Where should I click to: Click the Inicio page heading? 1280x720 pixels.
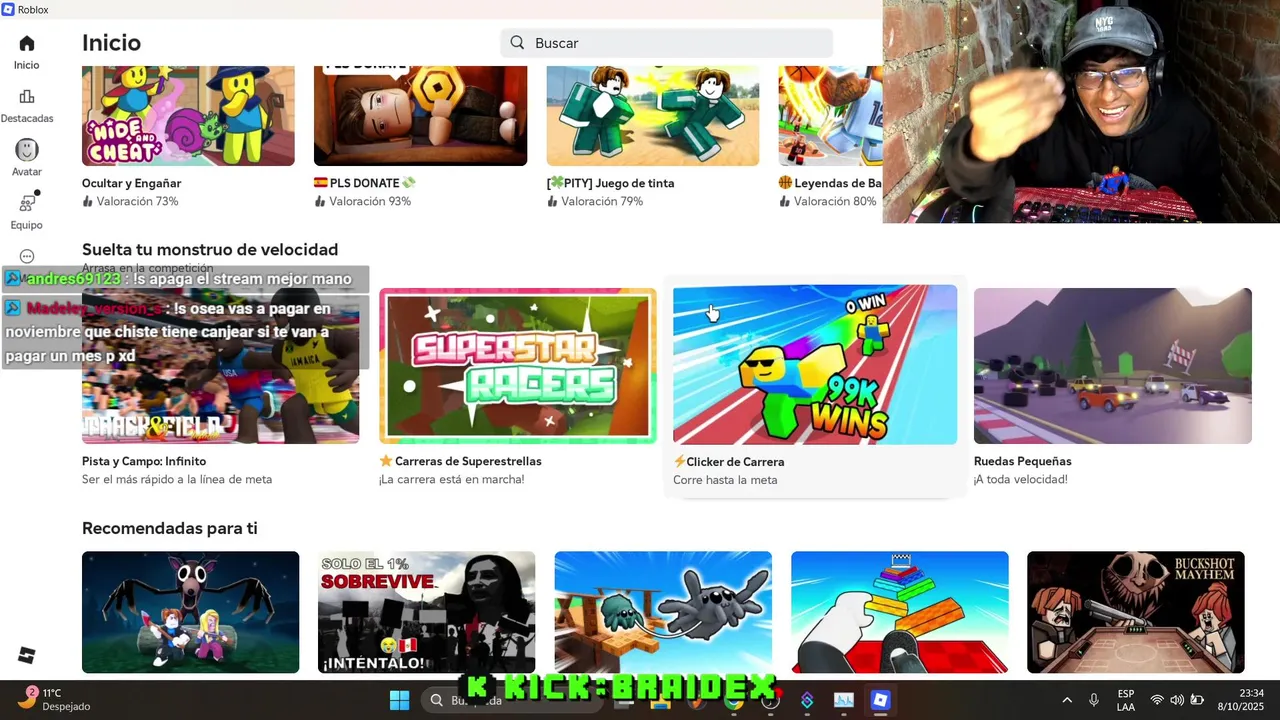click(x=111, y=43)
